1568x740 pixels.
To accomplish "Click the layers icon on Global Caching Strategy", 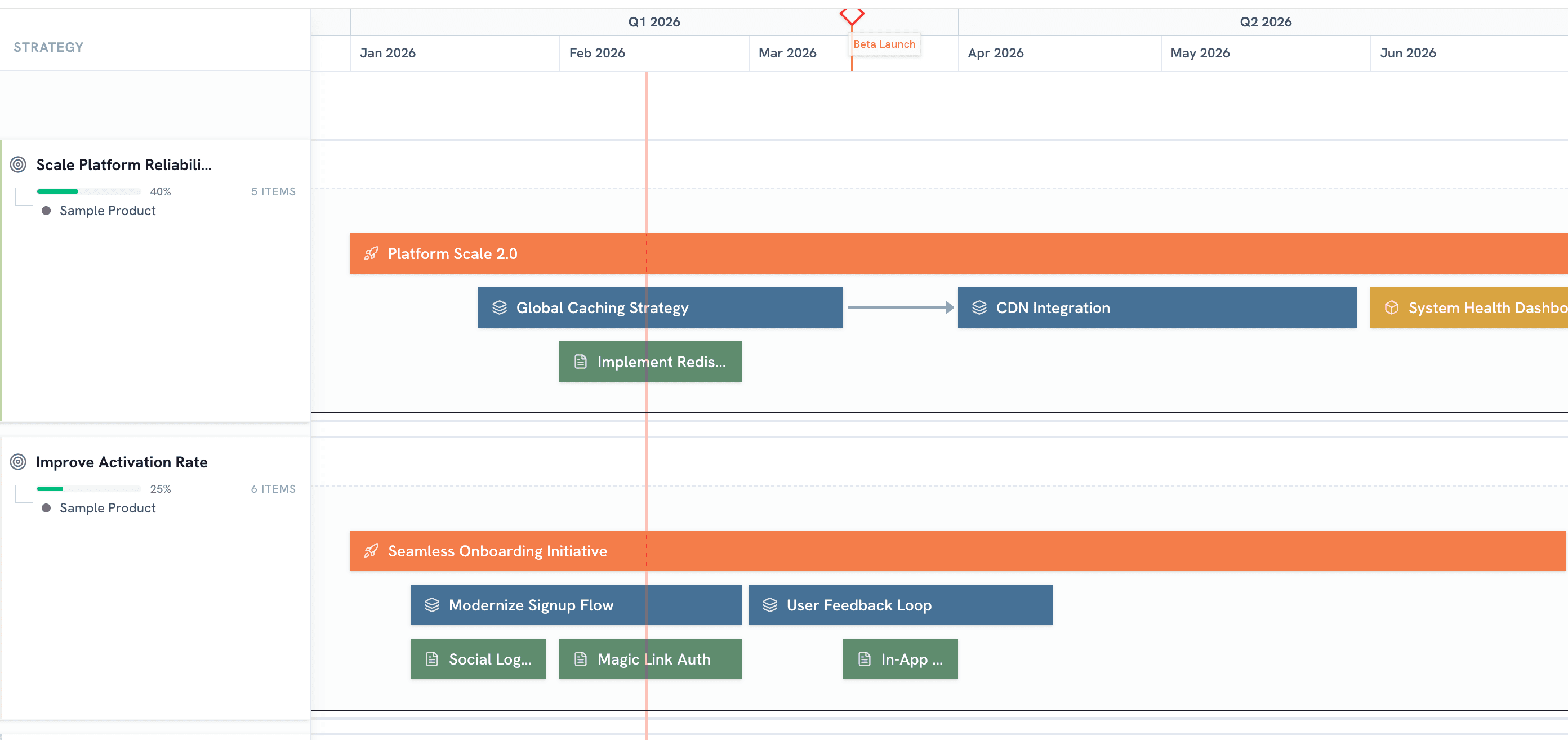I will (499, 307).
